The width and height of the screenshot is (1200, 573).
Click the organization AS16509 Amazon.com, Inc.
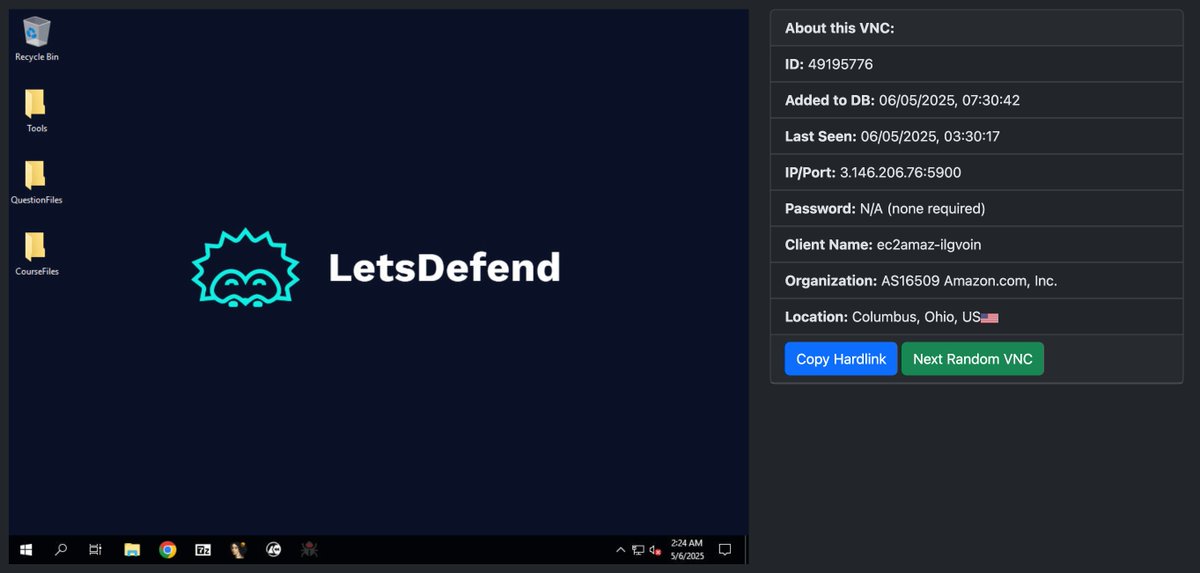969,280
